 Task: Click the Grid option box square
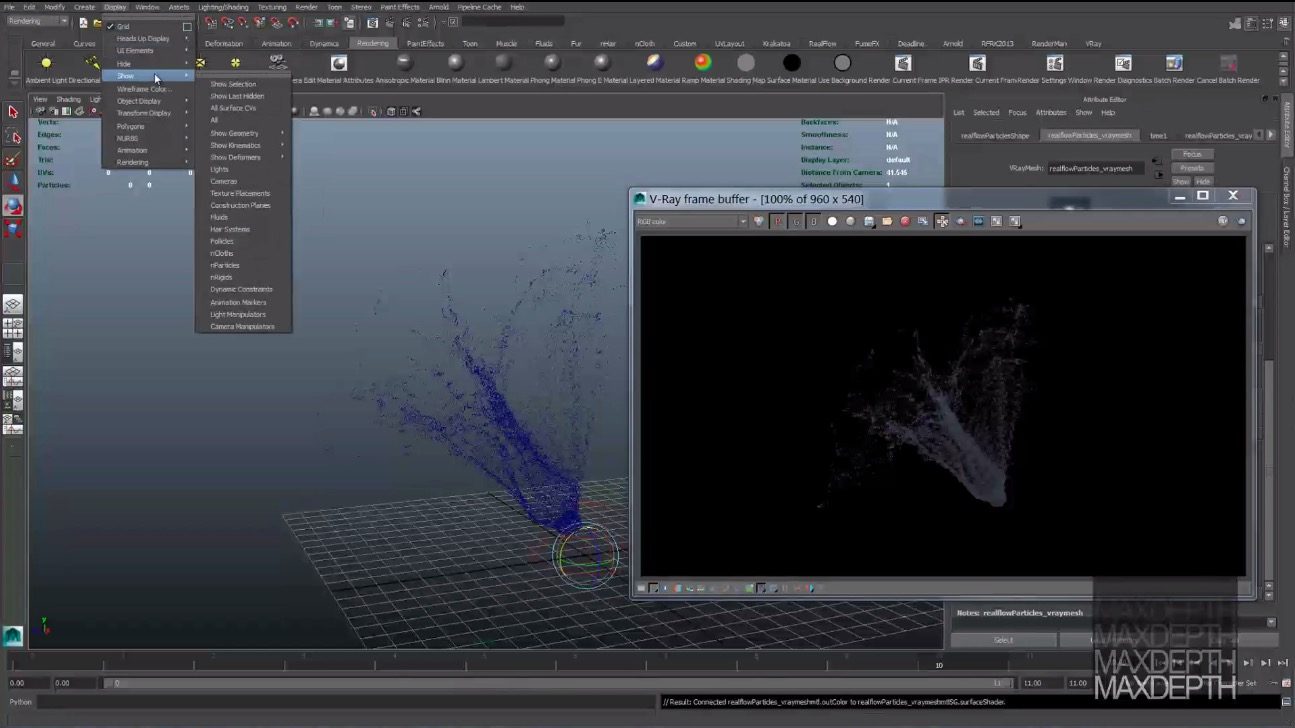[x=187, y=26]
